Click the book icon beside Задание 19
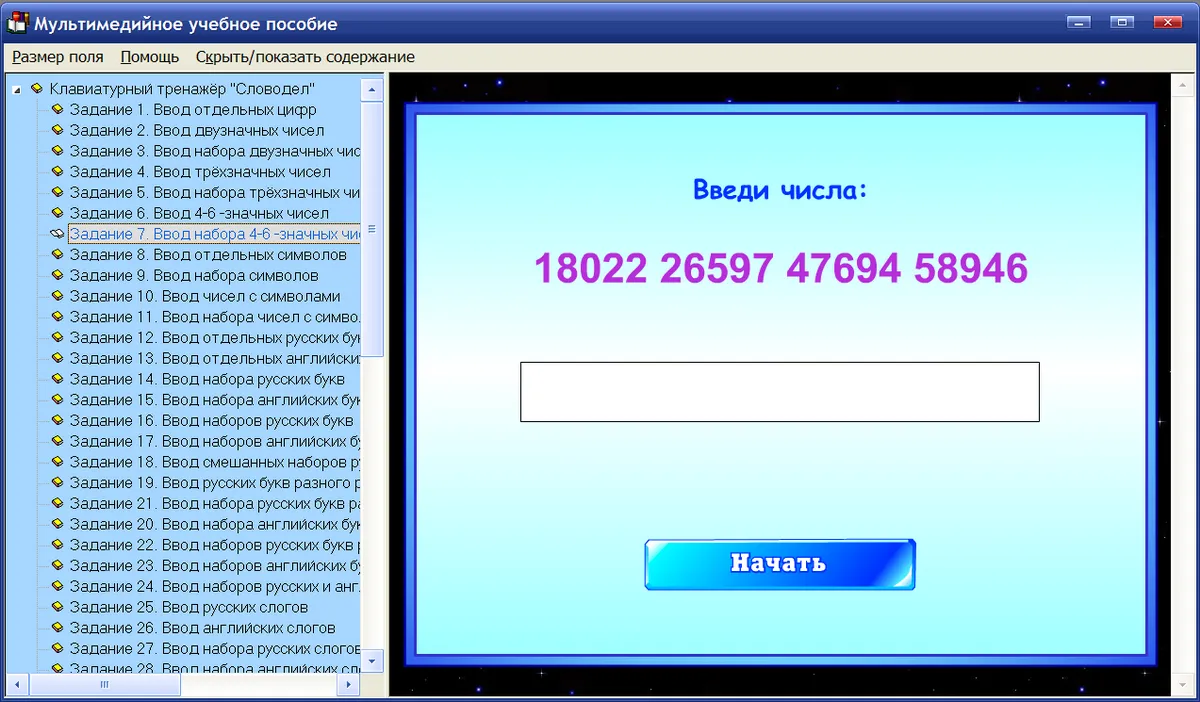 click(57, 483)
